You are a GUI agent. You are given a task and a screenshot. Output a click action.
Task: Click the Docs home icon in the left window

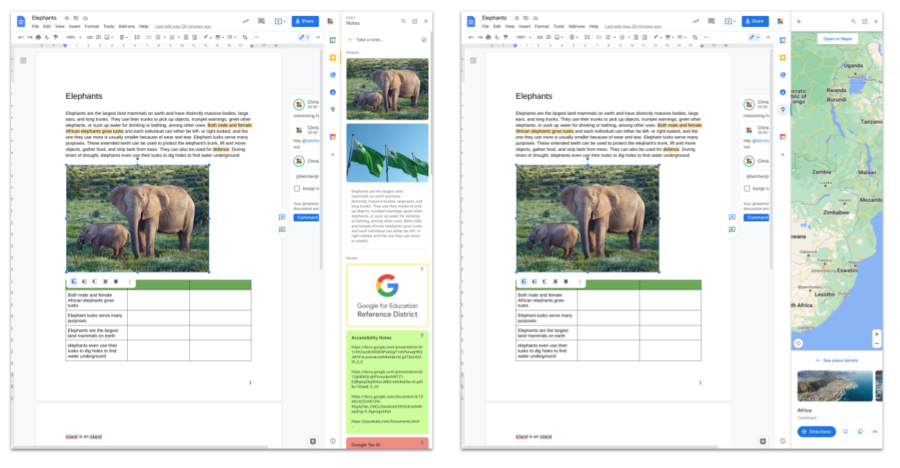(21, 22)
